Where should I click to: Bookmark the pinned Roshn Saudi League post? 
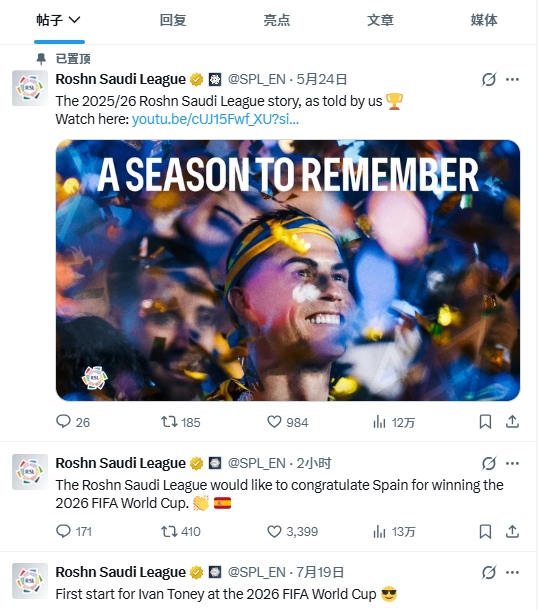pos(485,422)
